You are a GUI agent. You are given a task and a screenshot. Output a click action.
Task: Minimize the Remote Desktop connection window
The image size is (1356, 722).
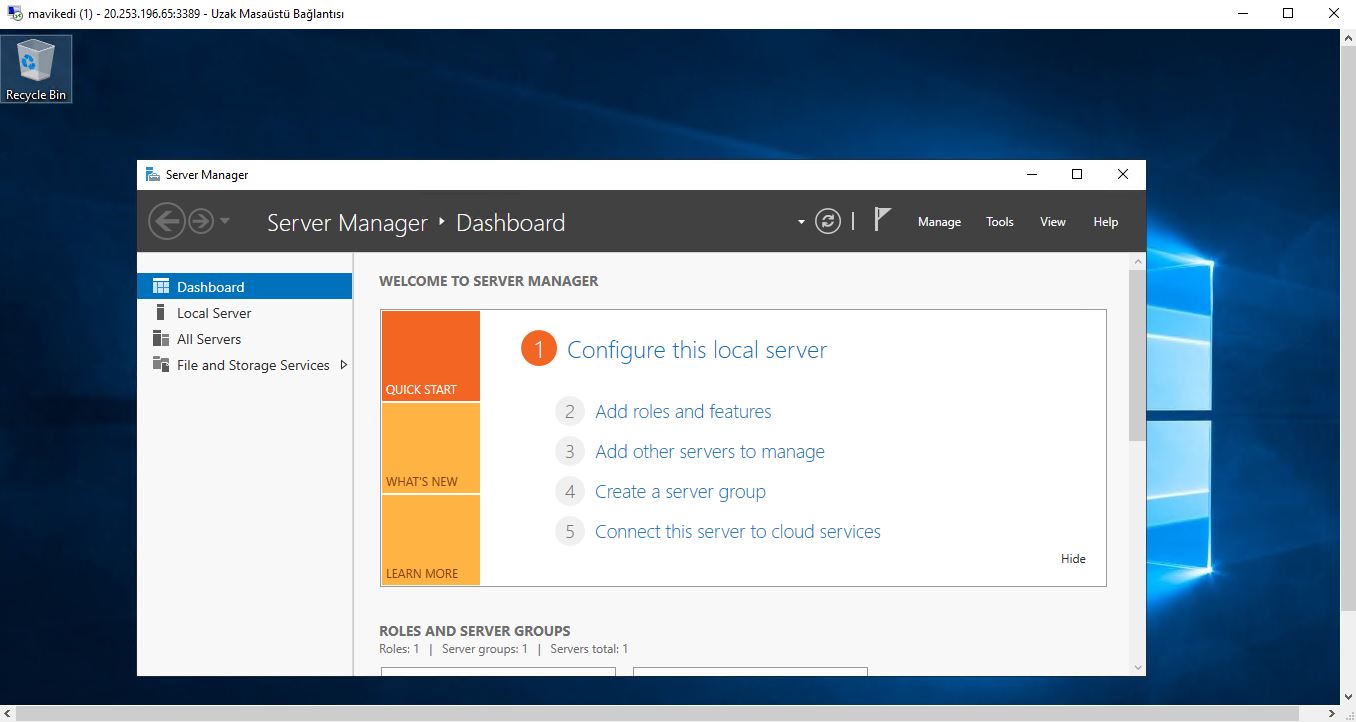point(1243,14)
